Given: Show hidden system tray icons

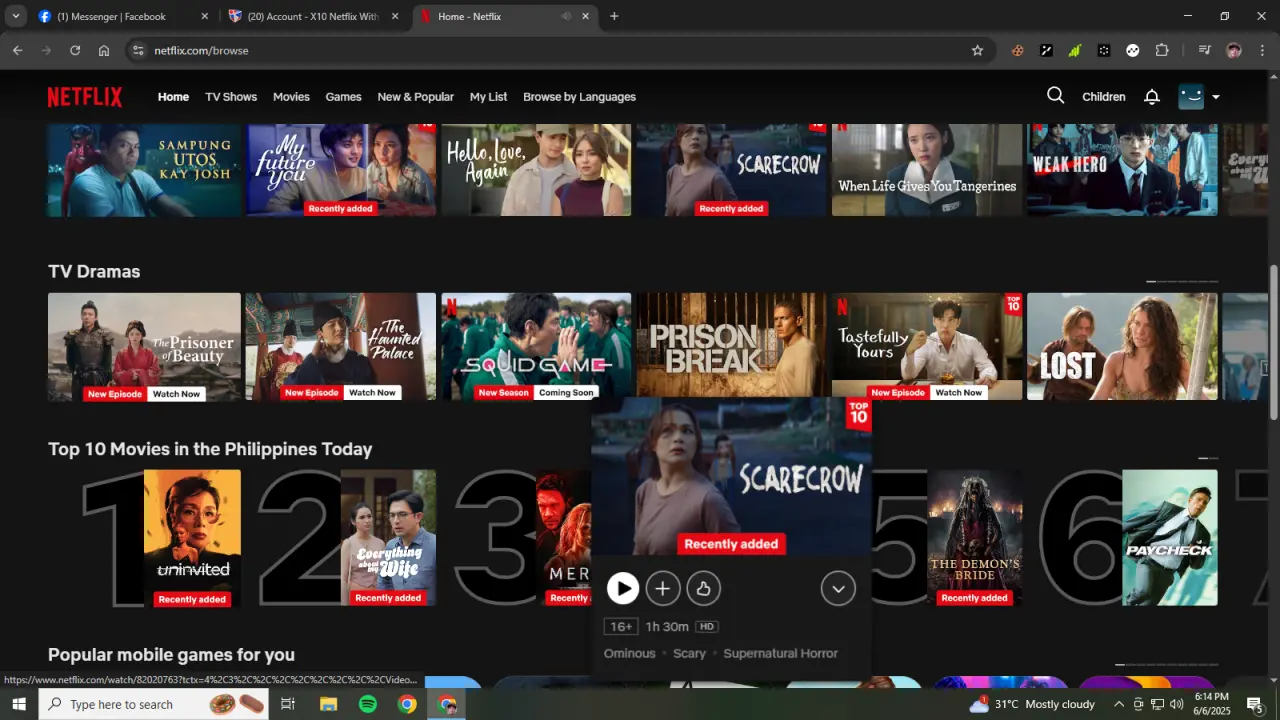Looking at the screenshot, I should pos(1118,704).
